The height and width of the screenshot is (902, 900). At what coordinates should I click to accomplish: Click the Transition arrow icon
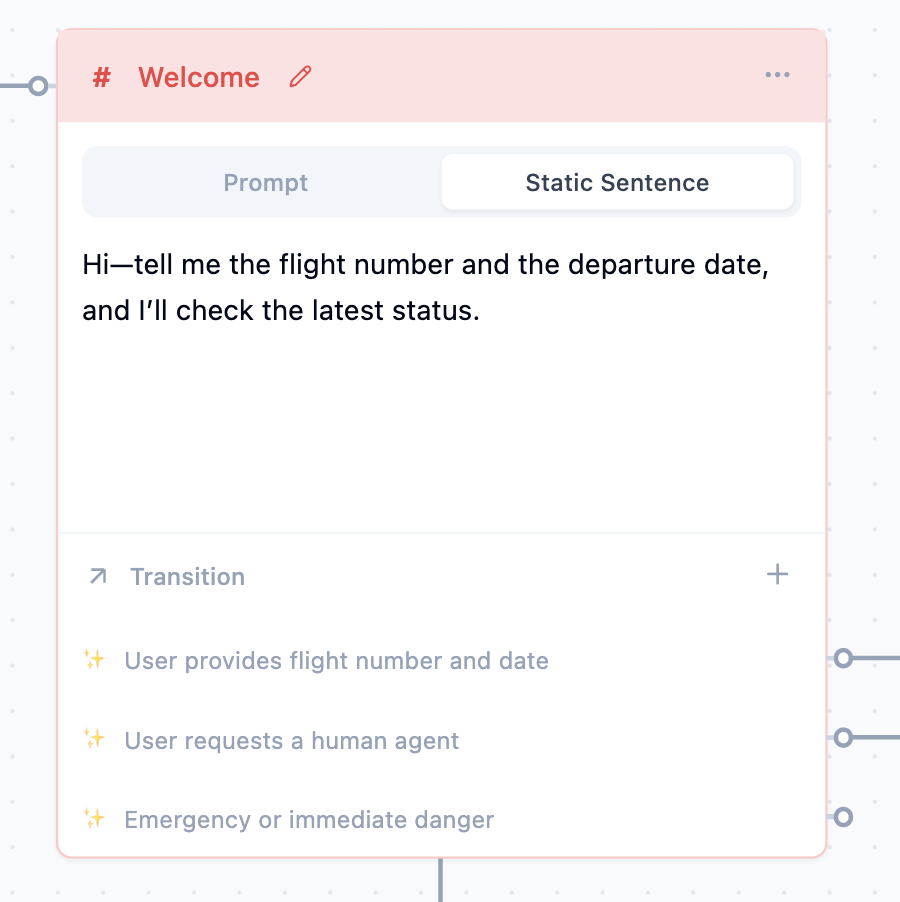pos(97,576)
